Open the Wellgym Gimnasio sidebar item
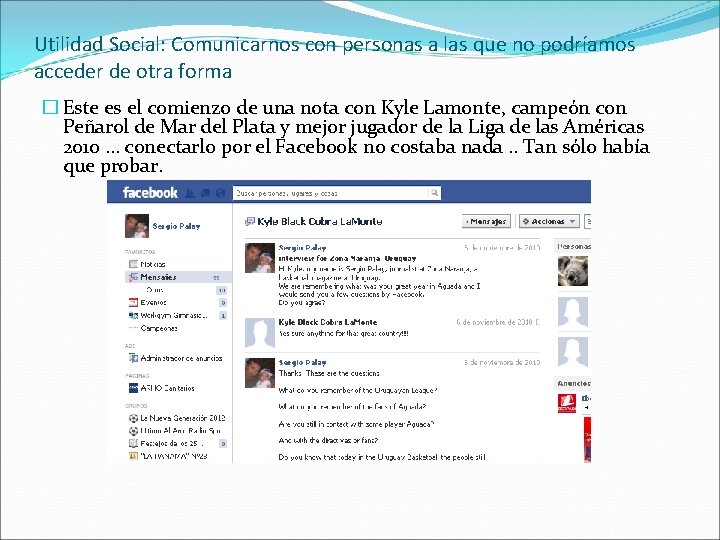720x540 pixels. coord(174,315)
